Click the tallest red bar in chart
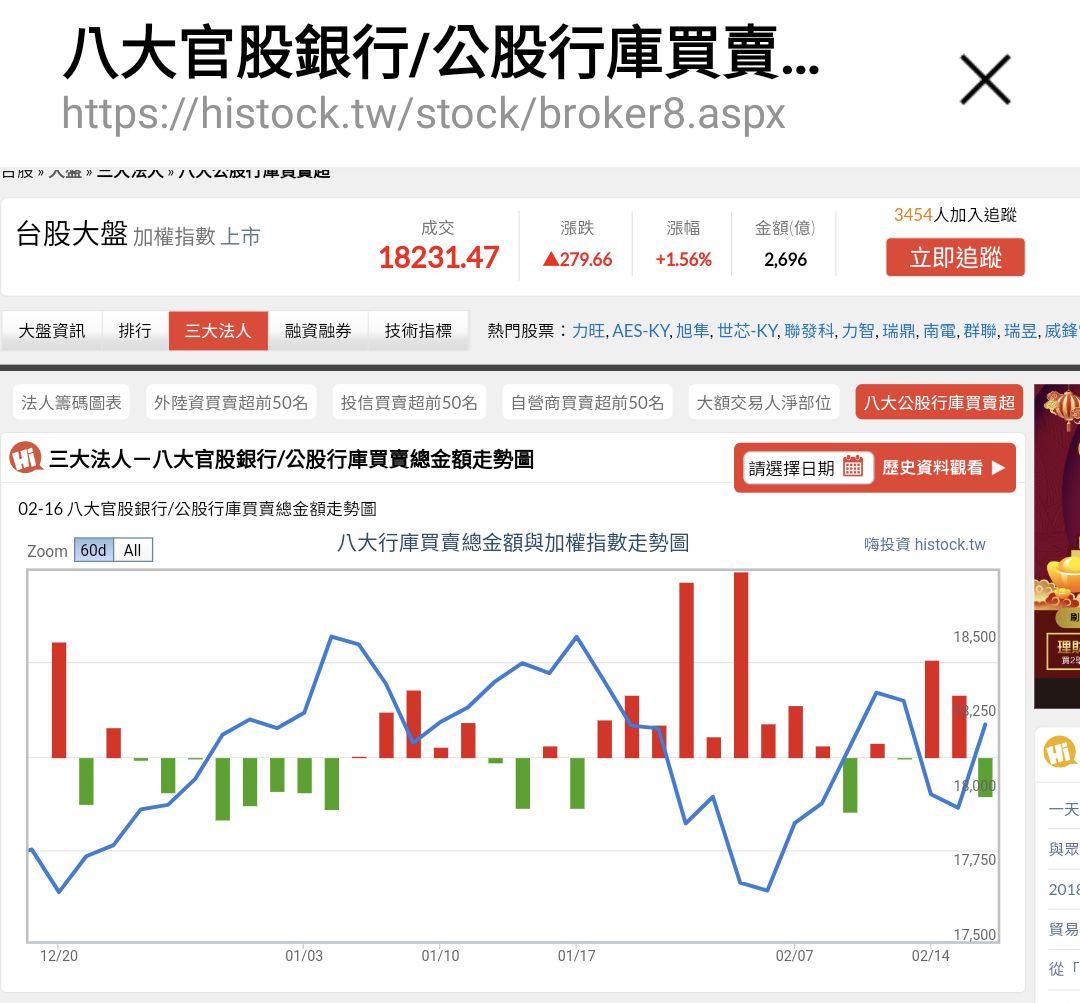 [x=741, y=664]
